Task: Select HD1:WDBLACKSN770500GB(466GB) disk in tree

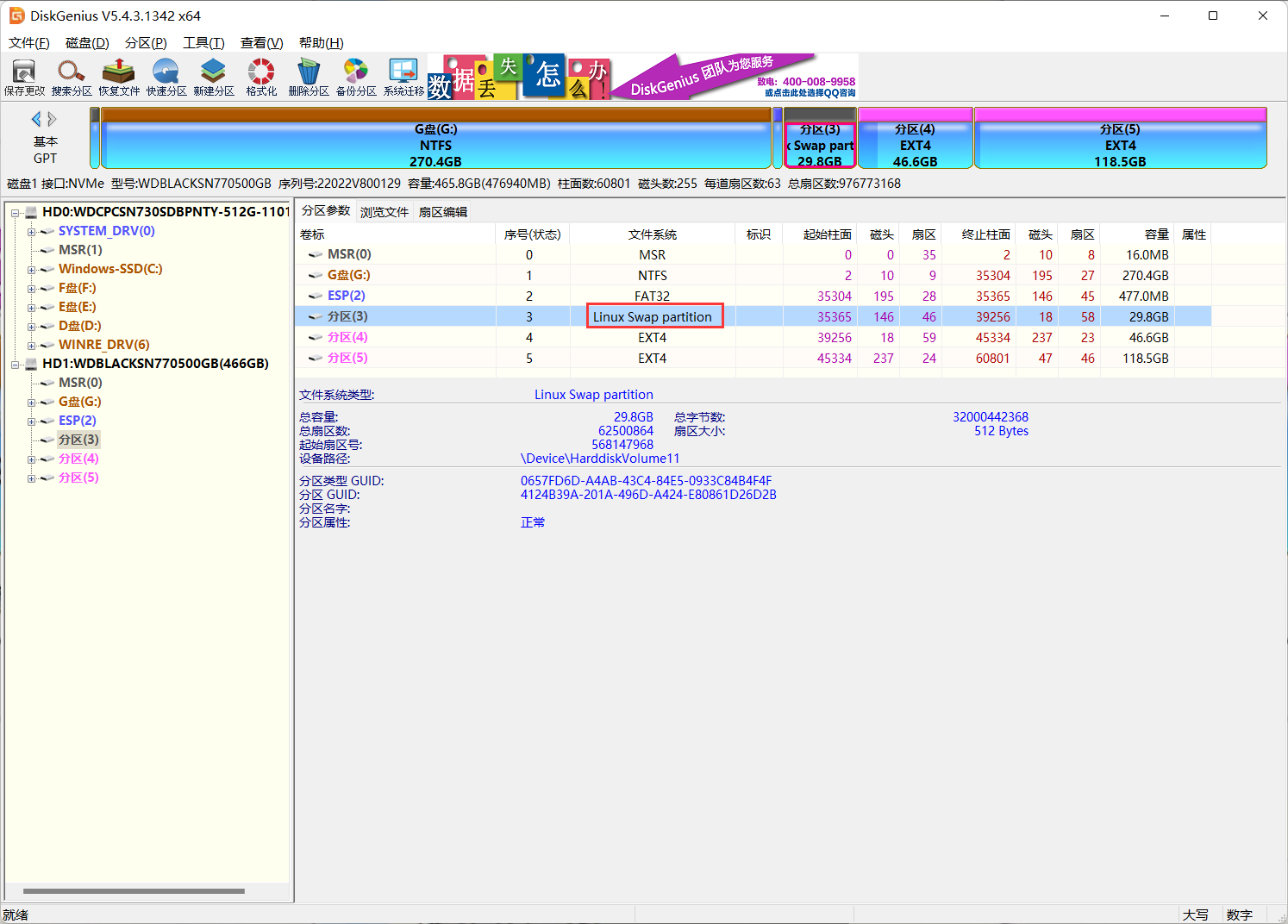Action: point(155,364)
